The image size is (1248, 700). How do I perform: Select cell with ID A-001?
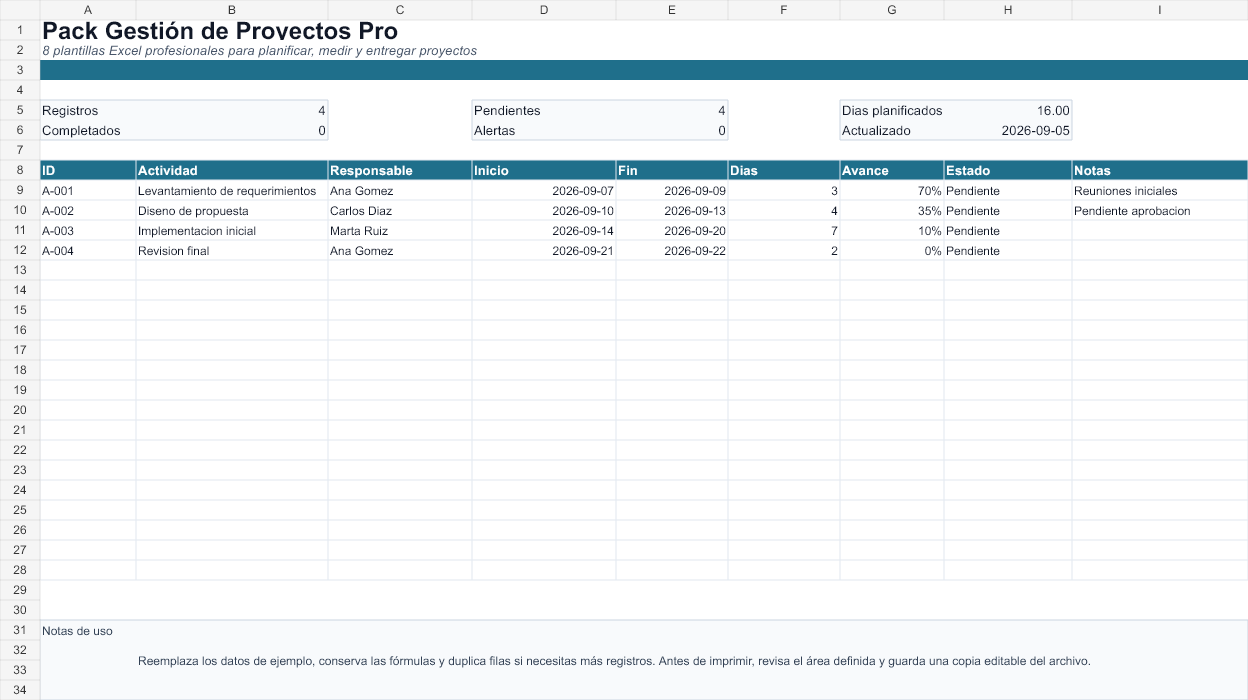coord(88,190)
